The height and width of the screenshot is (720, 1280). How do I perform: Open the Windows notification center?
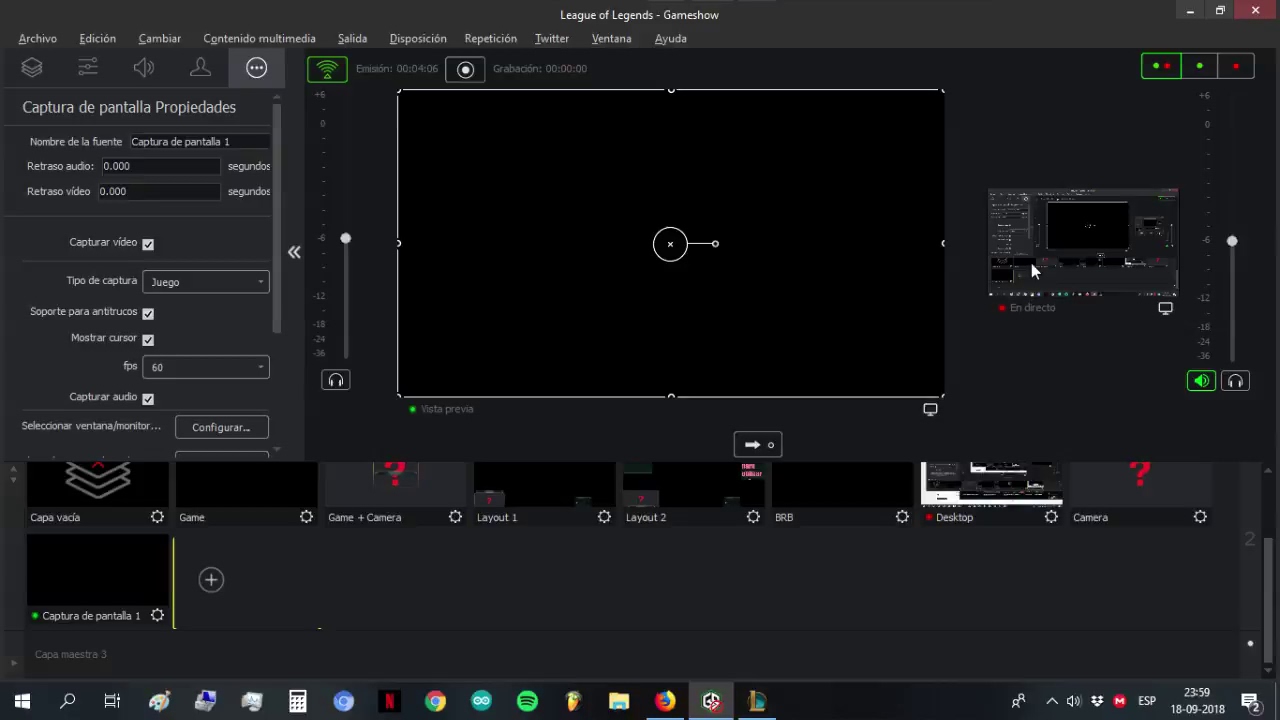(x=1249, y=701)
